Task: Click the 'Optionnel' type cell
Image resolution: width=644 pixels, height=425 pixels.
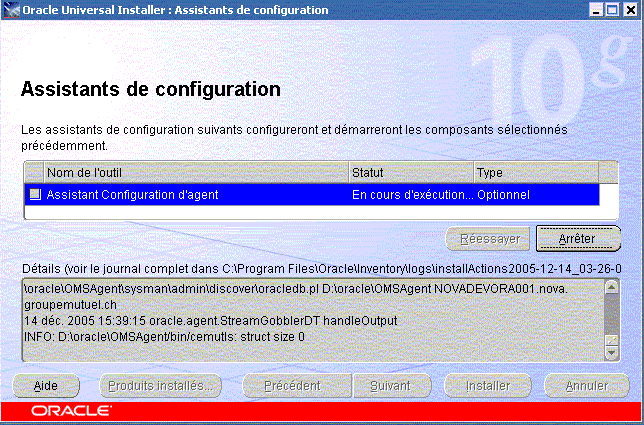Action: [x=535, y=194]
